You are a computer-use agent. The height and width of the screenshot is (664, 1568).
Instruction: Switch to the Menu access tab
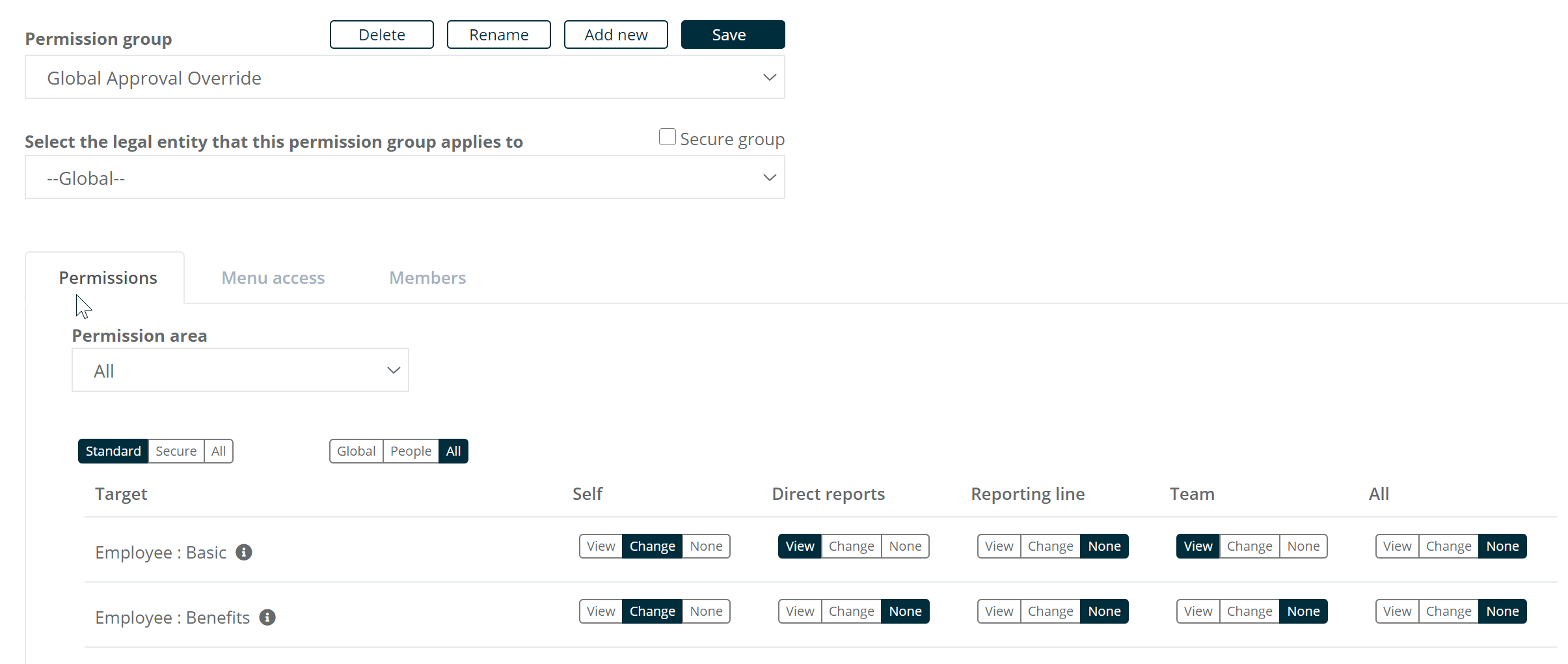click(273, 278)
